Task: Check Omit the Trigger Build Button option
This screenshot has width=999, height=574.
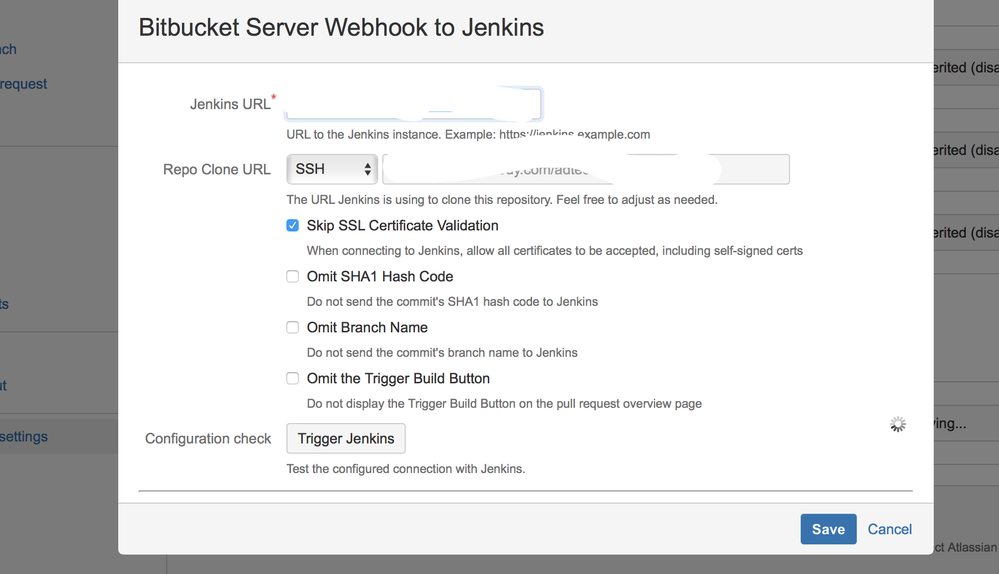Action: pyautogui.click(x=293, y=379)
